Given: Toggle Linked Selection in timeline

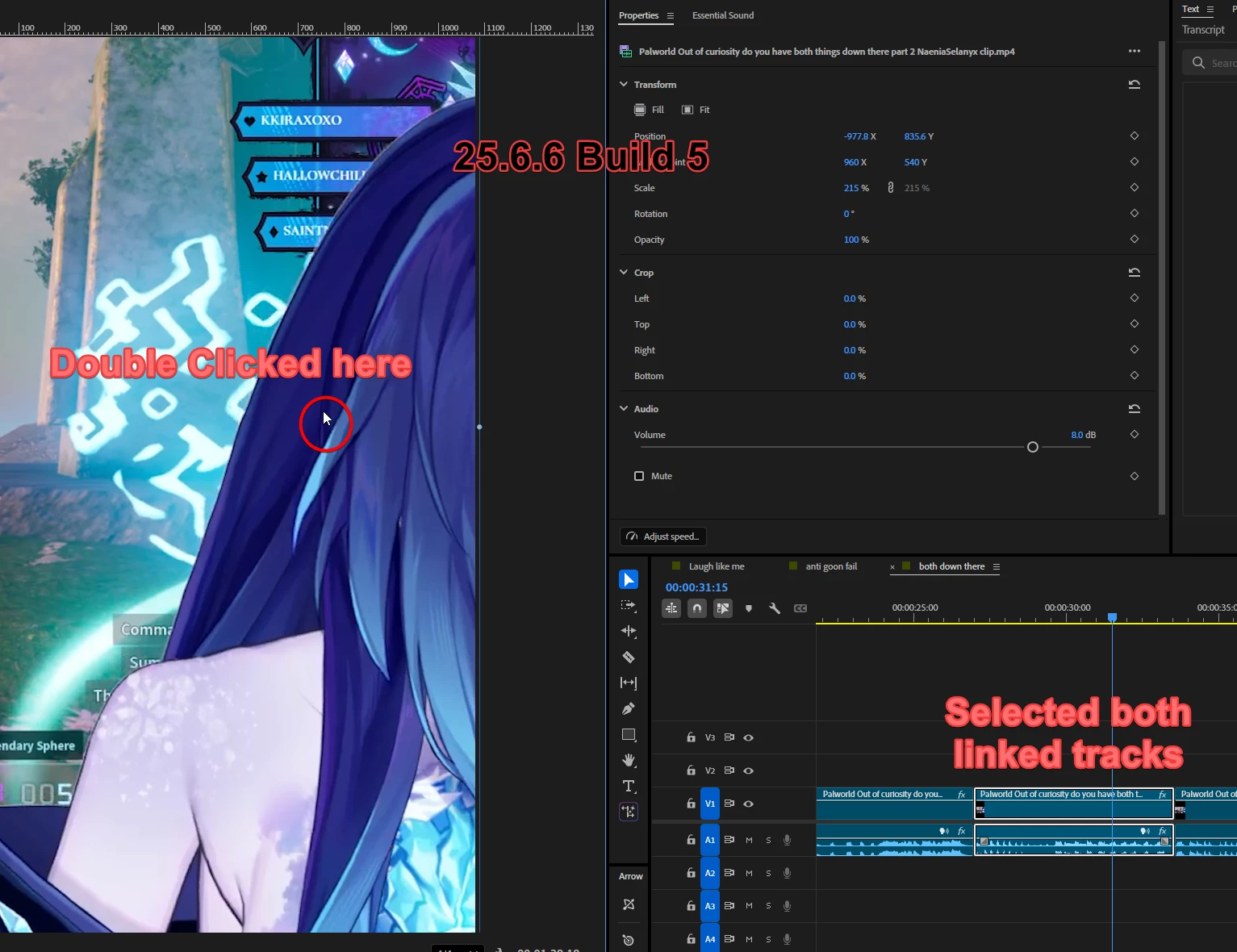Looking at the screenshot, I should 723,608.
